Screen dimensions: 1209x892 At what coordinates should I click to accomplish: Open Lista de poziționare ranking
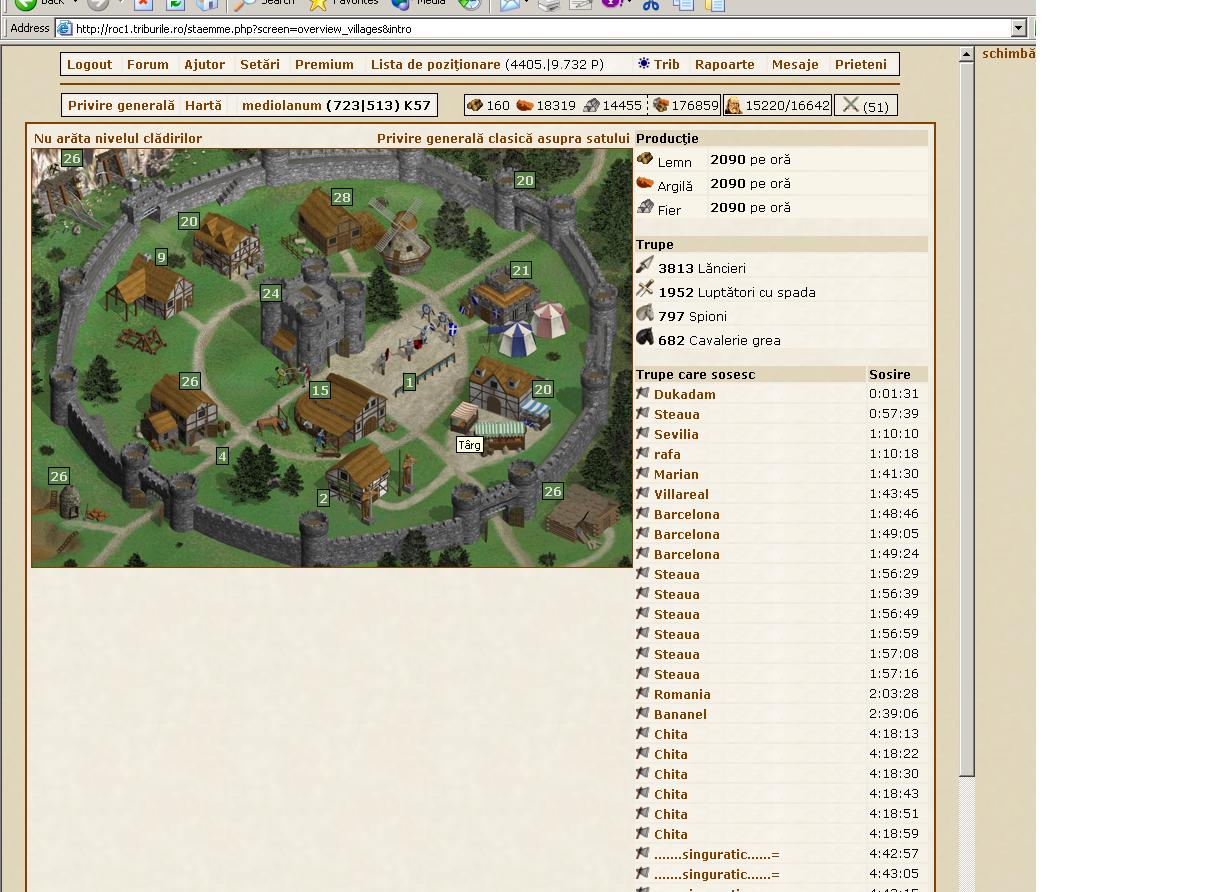(436, 64)
